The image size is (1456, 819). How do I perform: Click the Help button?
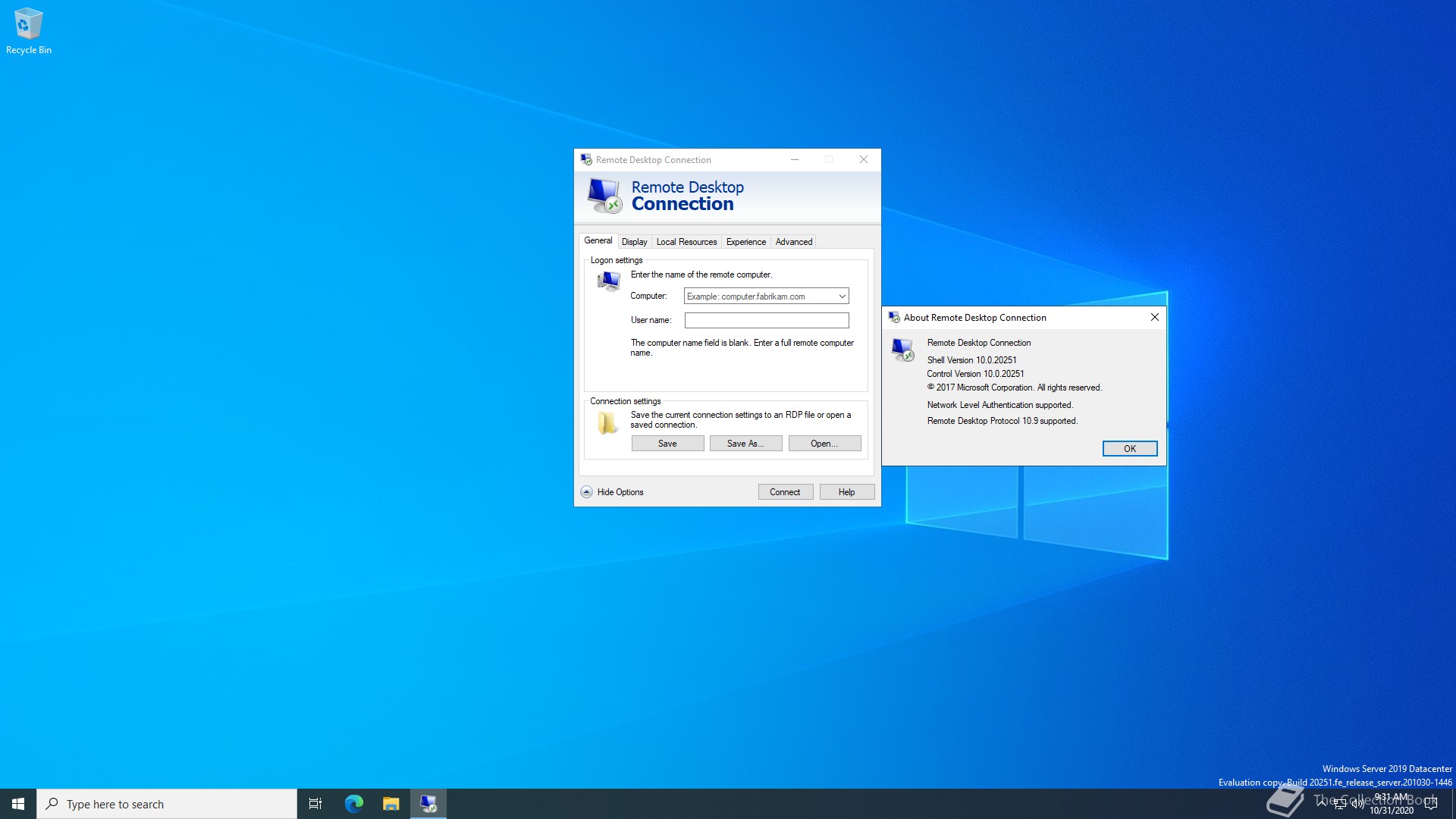[x=846, y=492]
